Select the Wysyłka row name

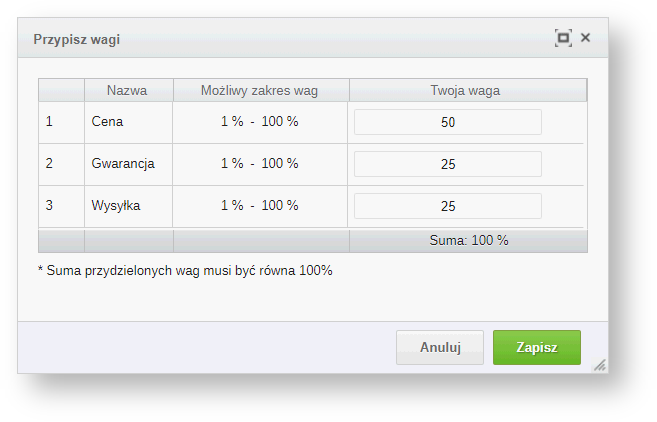pyautogui.click(x=116, y=206)
